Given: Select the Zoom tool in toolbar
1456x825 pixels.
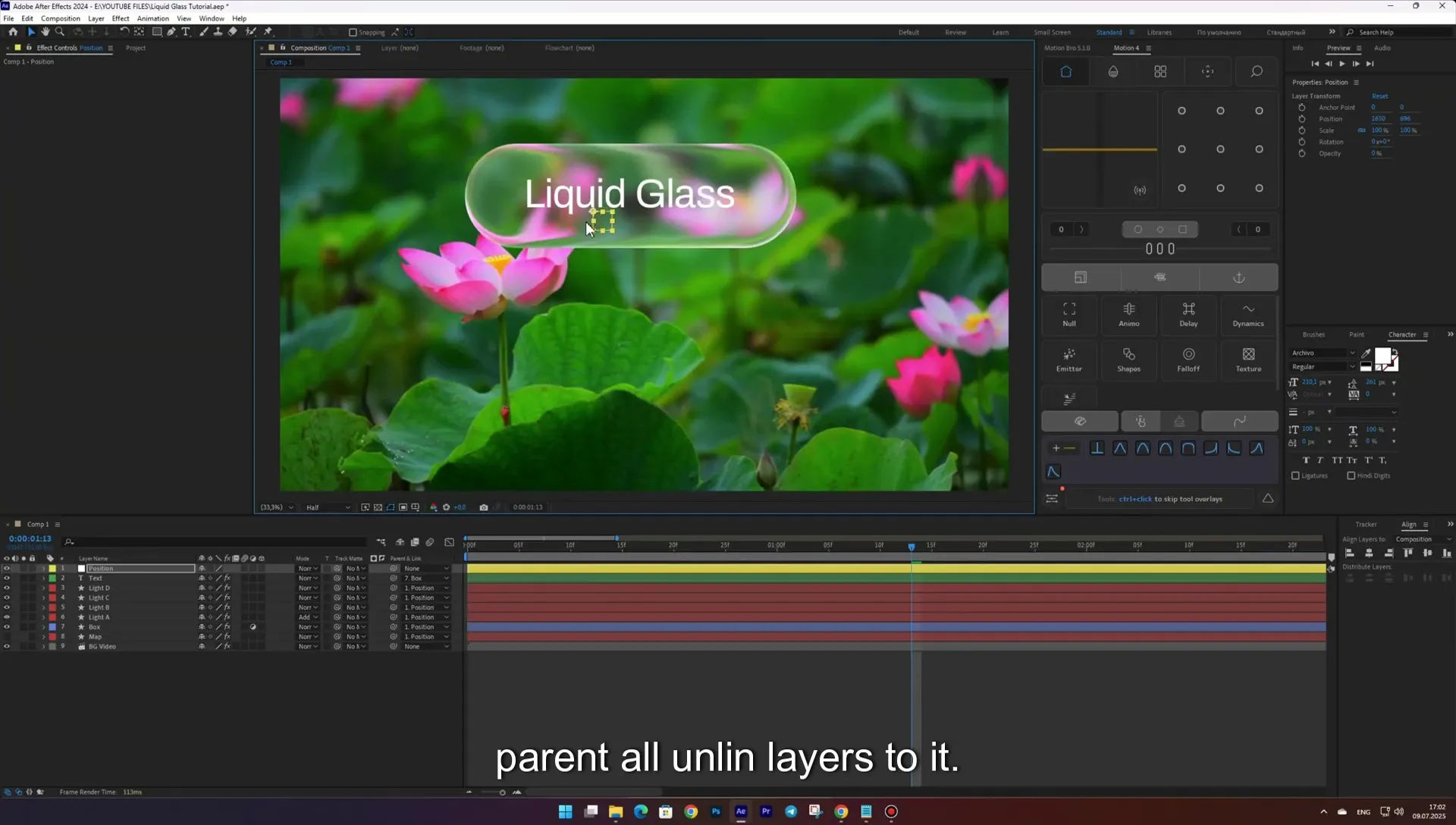Looking at the screenshot, I should (x=60, y=32).
